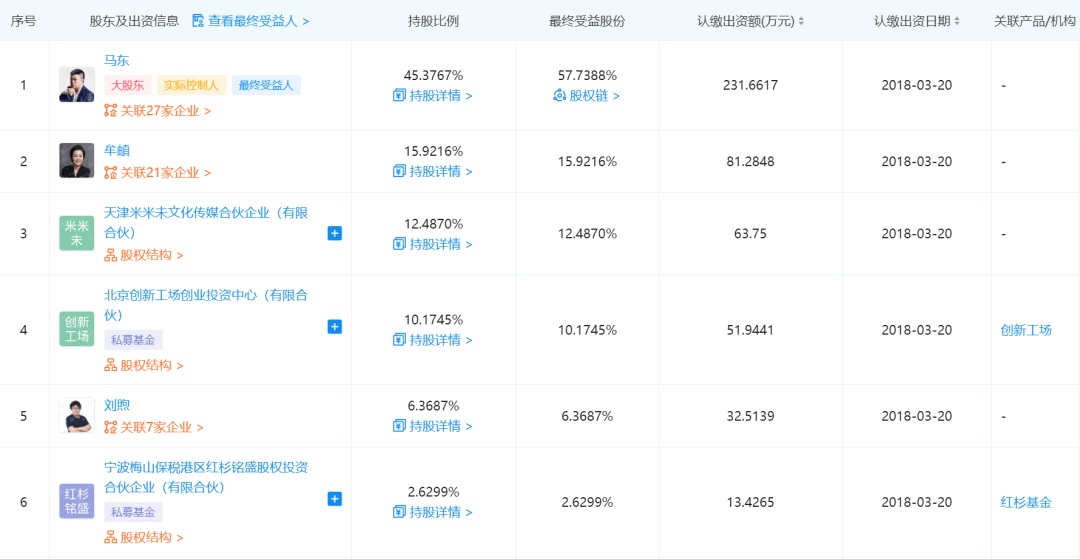1080x559 pixels.
Task: Open 股权结构 under 天津米米未文化传媒
Action: (x=144, y=255)
